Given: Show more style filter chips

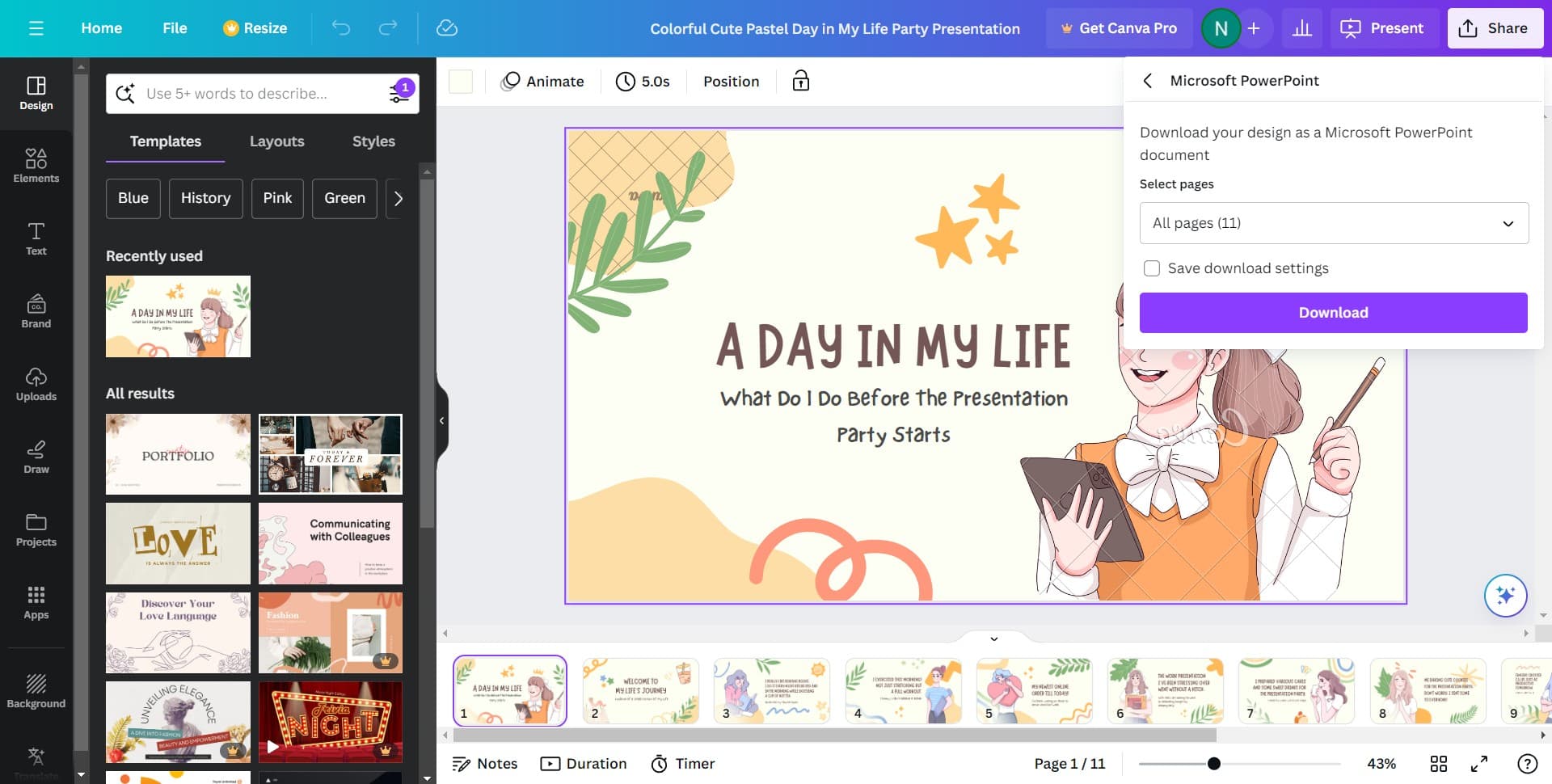Looking at the screenshot, I should (x=398, y=199).
